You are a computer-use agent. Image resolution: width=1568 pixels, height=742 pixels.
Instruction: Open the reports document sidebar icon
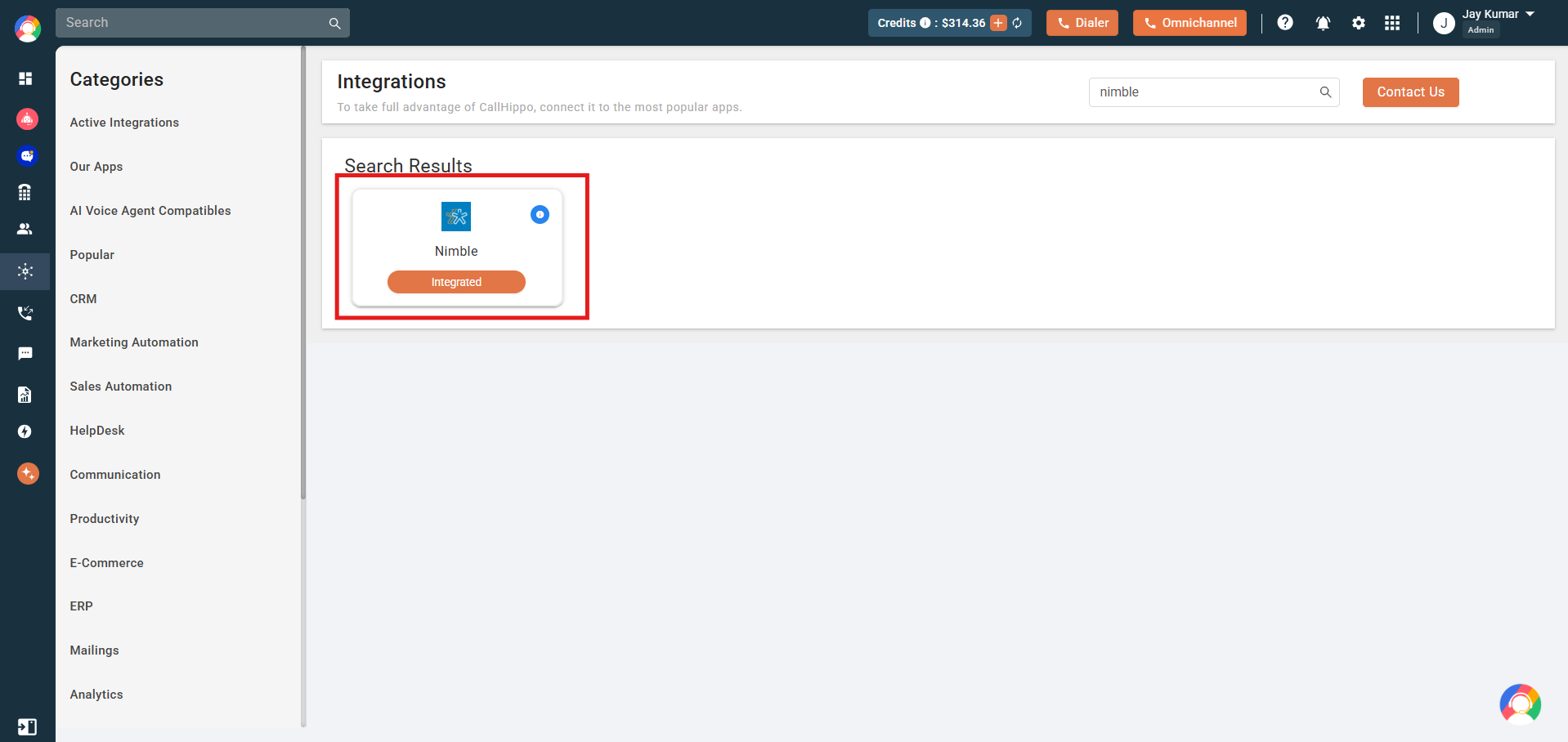(x=25, y=395)
